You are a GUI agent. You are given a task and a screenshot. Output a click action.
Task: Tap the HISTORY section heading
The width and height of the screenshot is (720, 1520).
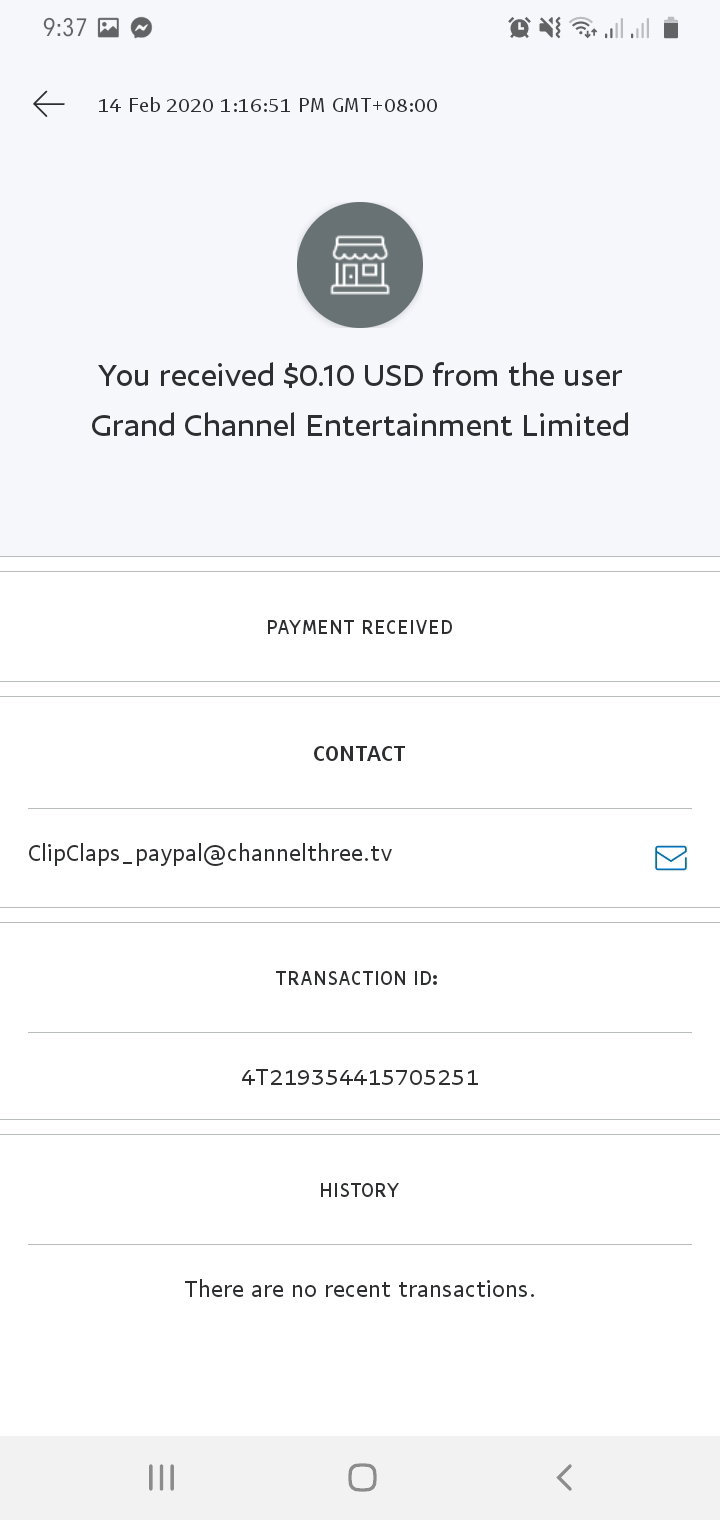pyautogui.click(x=359, y=1190)
